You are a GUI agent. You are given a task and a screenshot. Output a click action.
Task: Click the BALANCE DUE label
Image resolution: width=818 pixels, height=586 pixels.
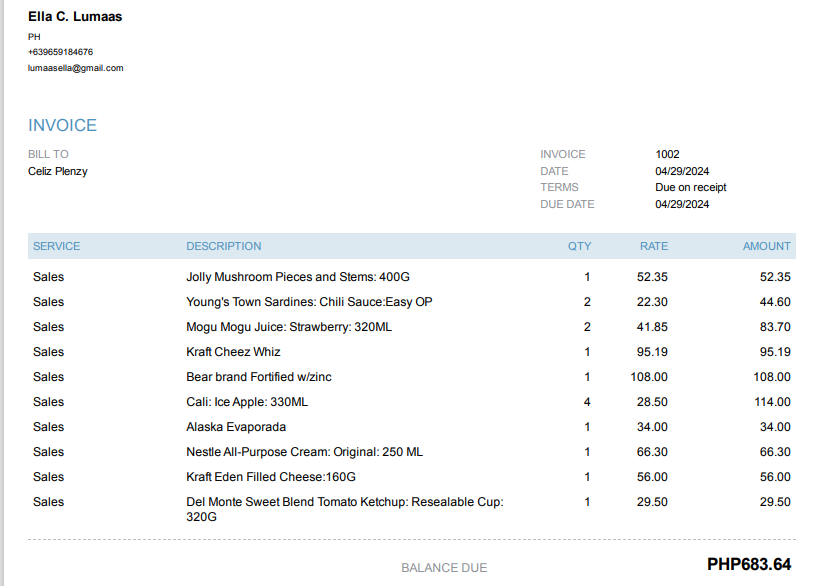tap(444, 568)
